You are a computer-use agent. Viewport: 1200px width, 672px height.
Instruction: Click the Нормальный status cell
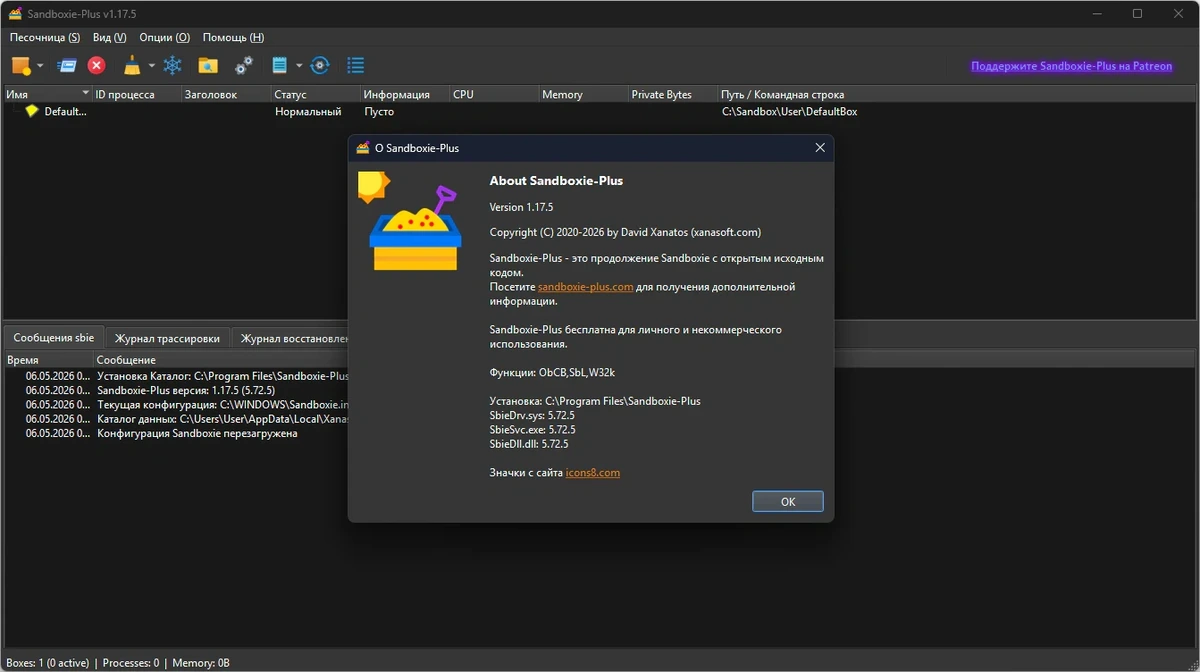click(308, 111)
